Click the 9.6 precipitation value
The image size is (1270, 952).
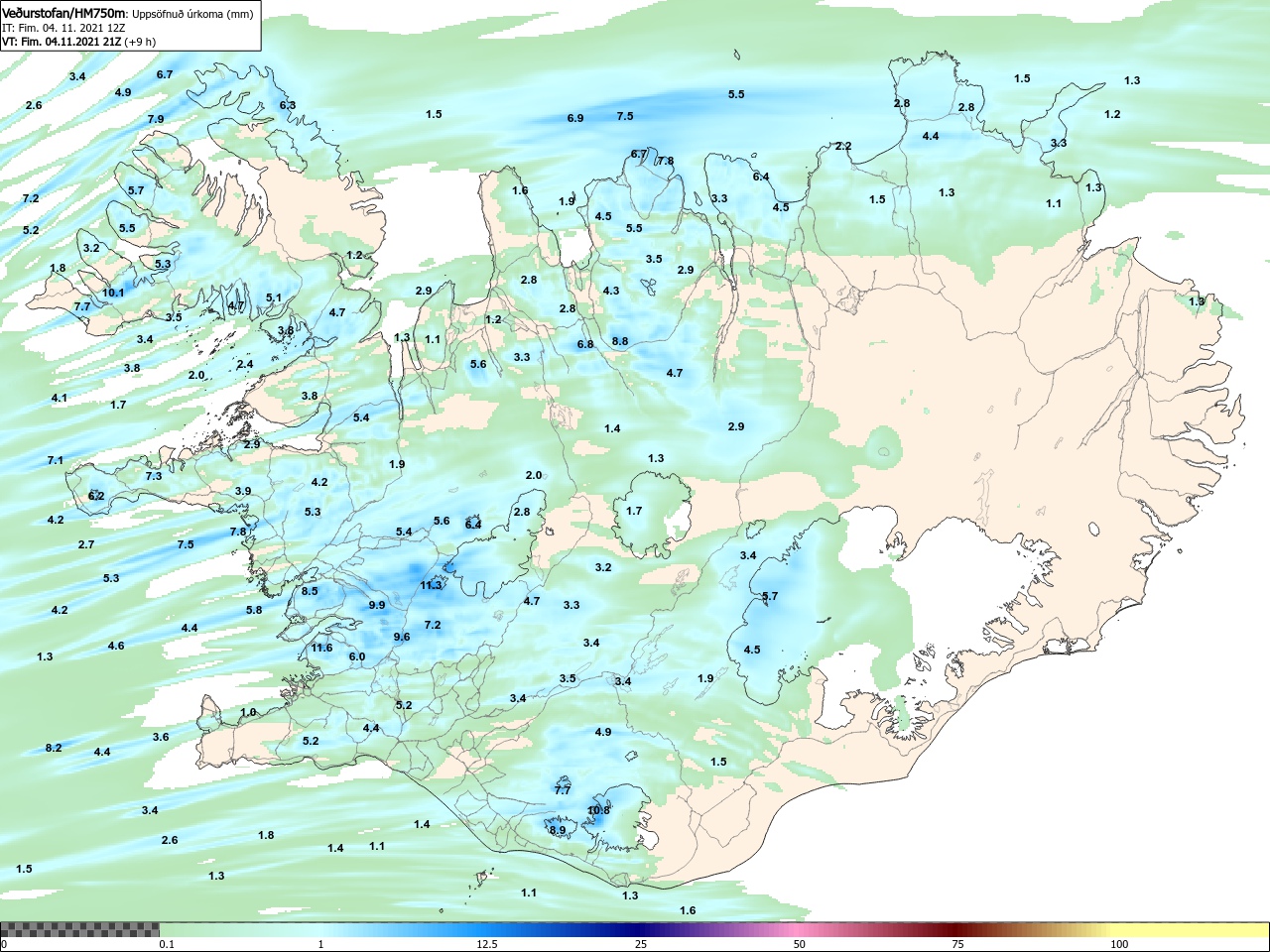click(402, 637)
